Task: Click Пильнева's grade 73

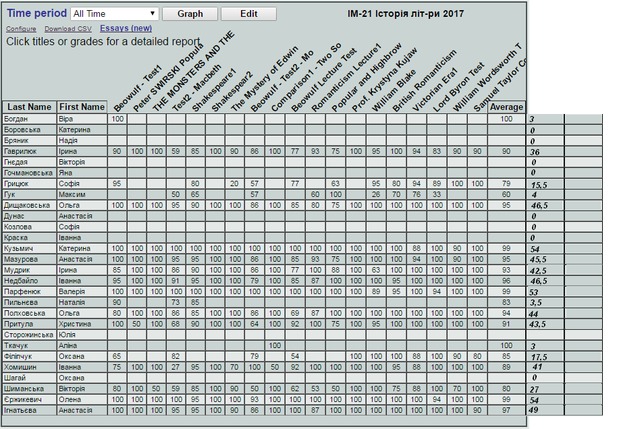Action: tap(175, 302)
